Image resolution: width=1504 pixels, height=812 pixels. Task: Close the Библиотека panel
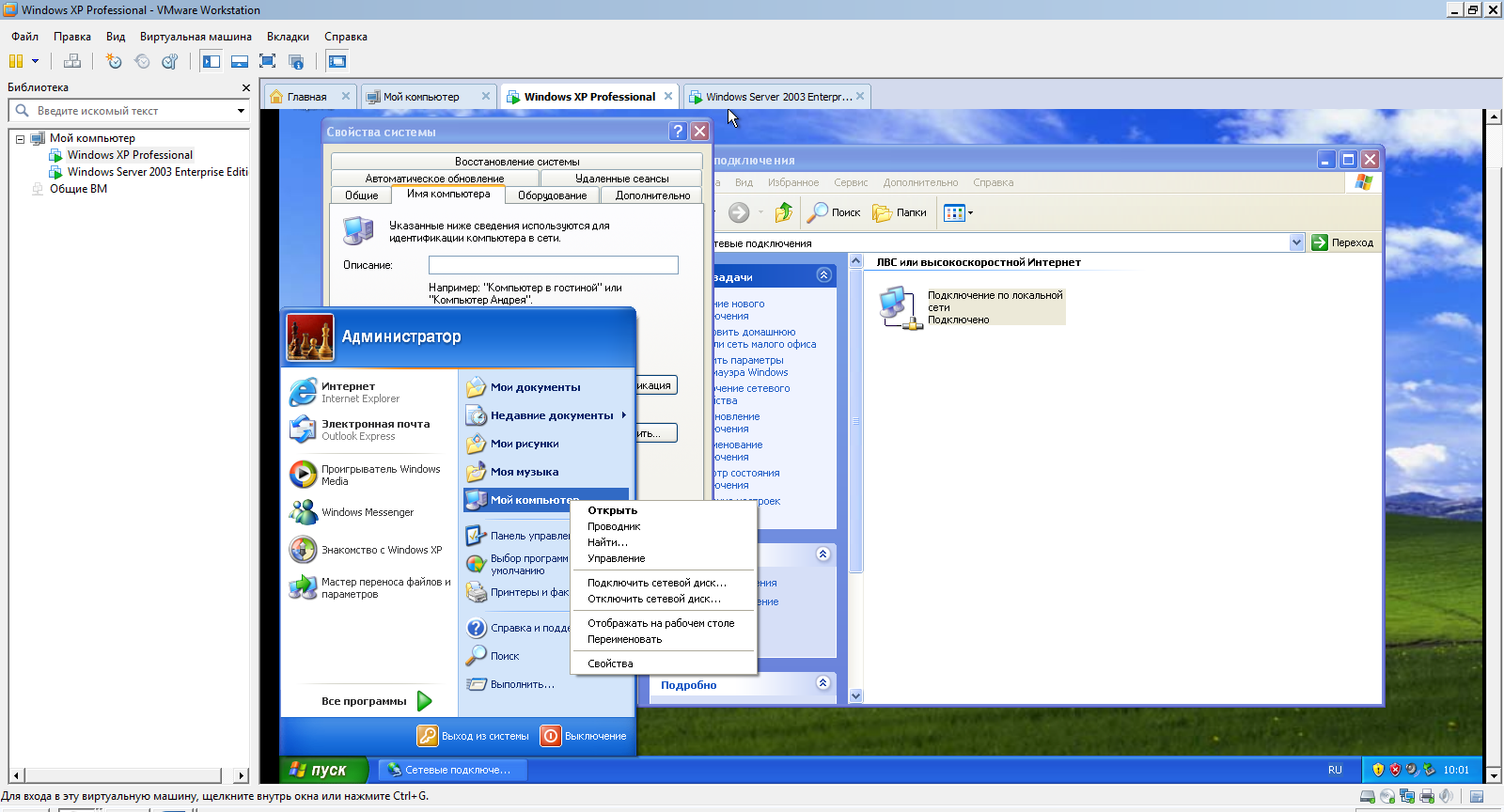tap(246, 87)
